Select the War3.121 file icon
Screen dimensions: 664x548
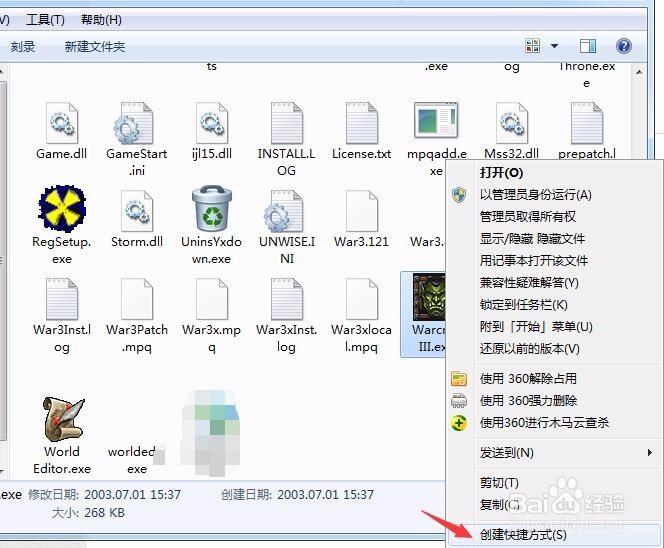click(362, 211)
